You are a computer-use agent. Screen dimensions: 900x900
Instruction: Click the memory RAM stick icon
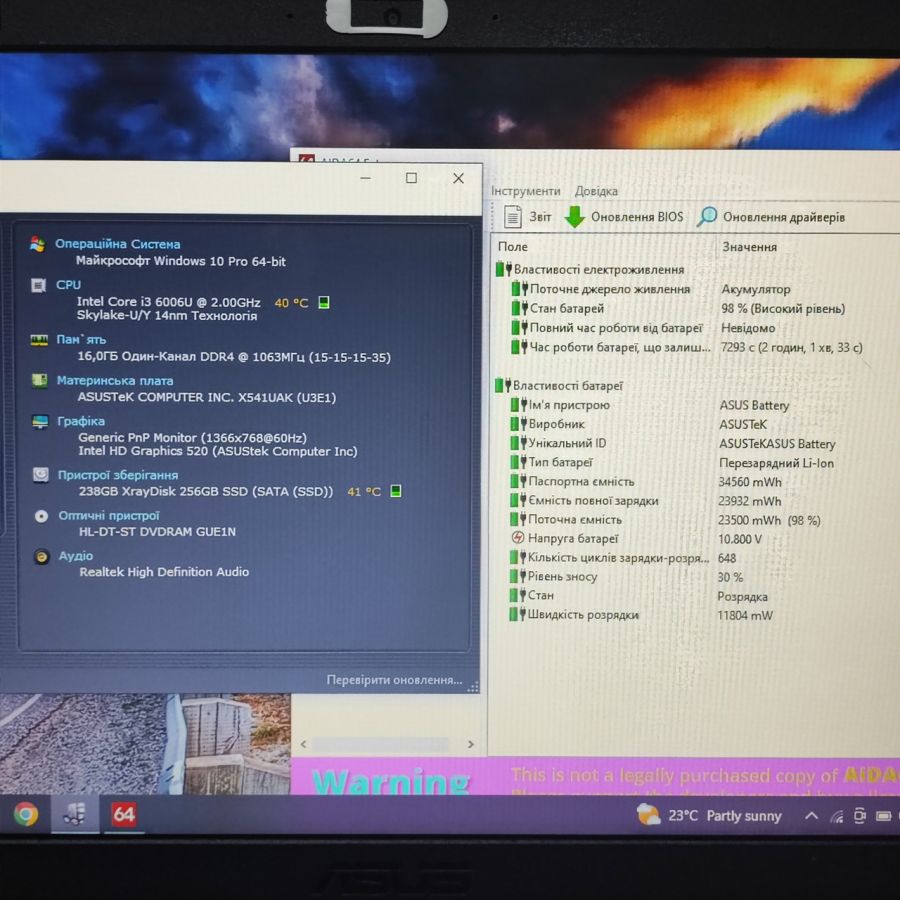tap(39, 340)
